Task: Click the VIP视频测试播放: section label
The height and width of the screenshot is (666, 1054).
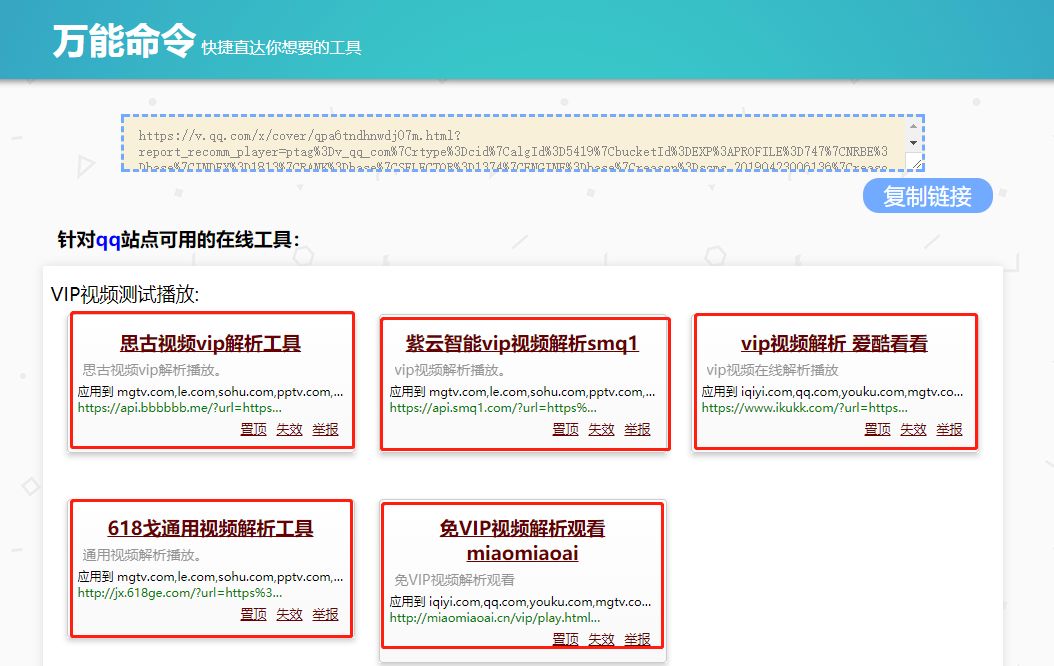Action: tap(125, 294)
